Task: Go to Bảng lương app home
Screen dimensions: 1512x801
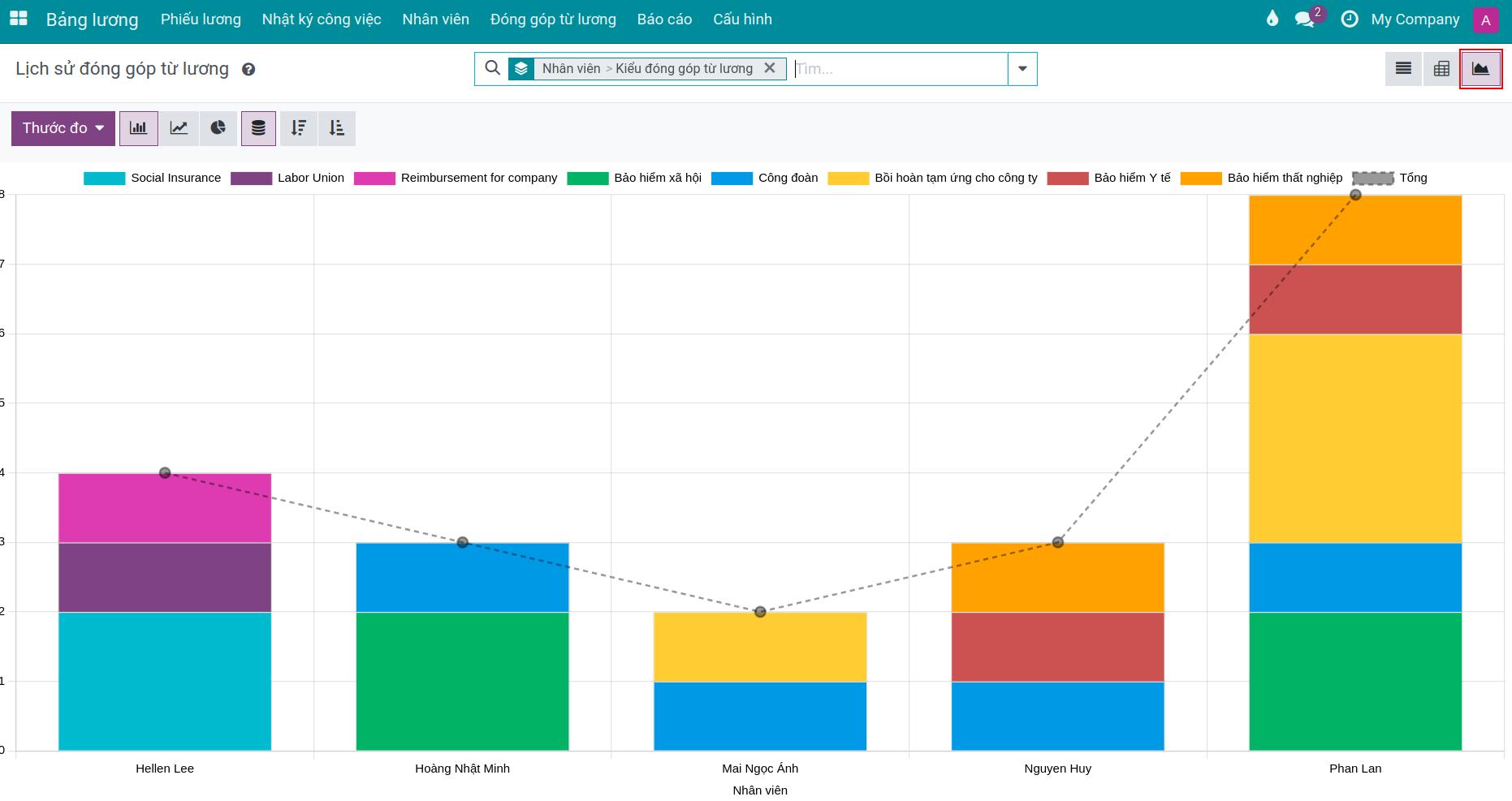Action: point(92,19)
